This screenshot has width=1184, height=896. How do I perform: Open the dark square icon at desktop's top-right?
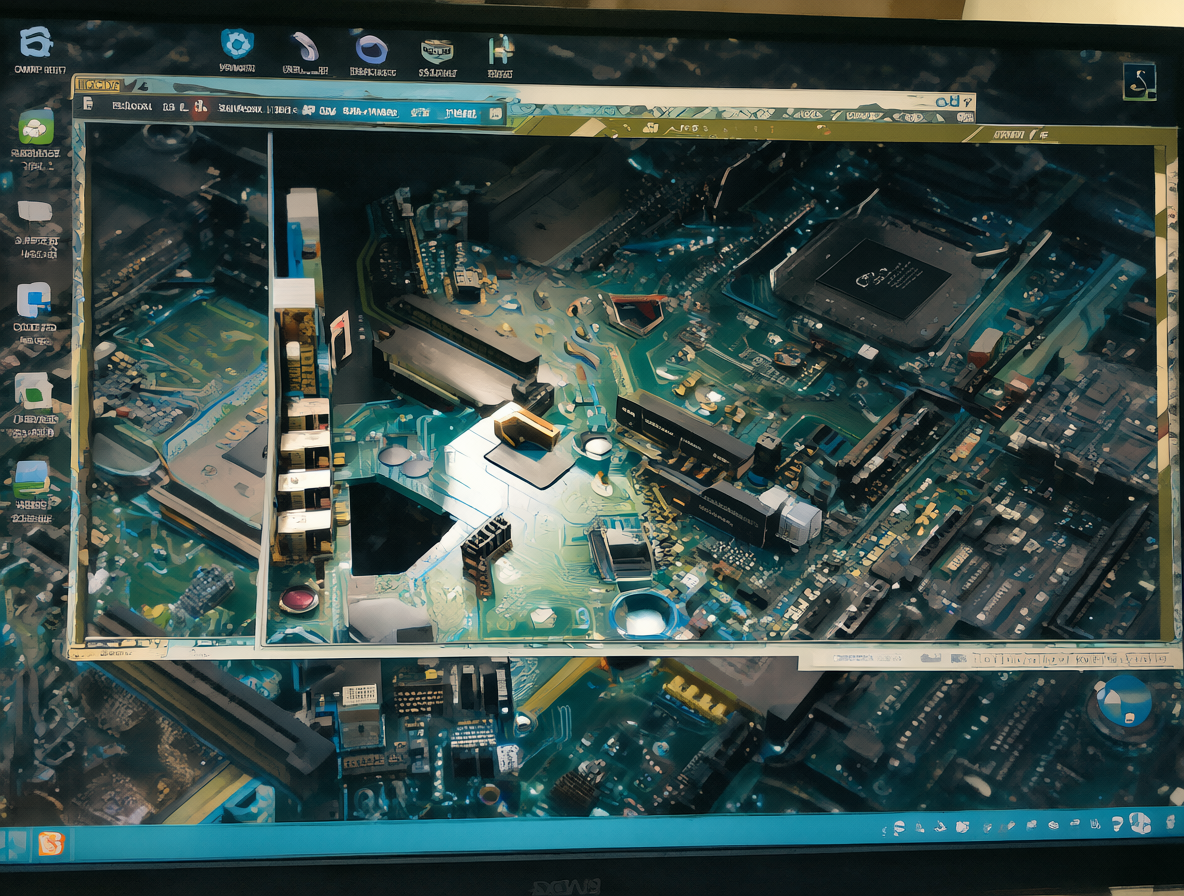pos(1139,82)
